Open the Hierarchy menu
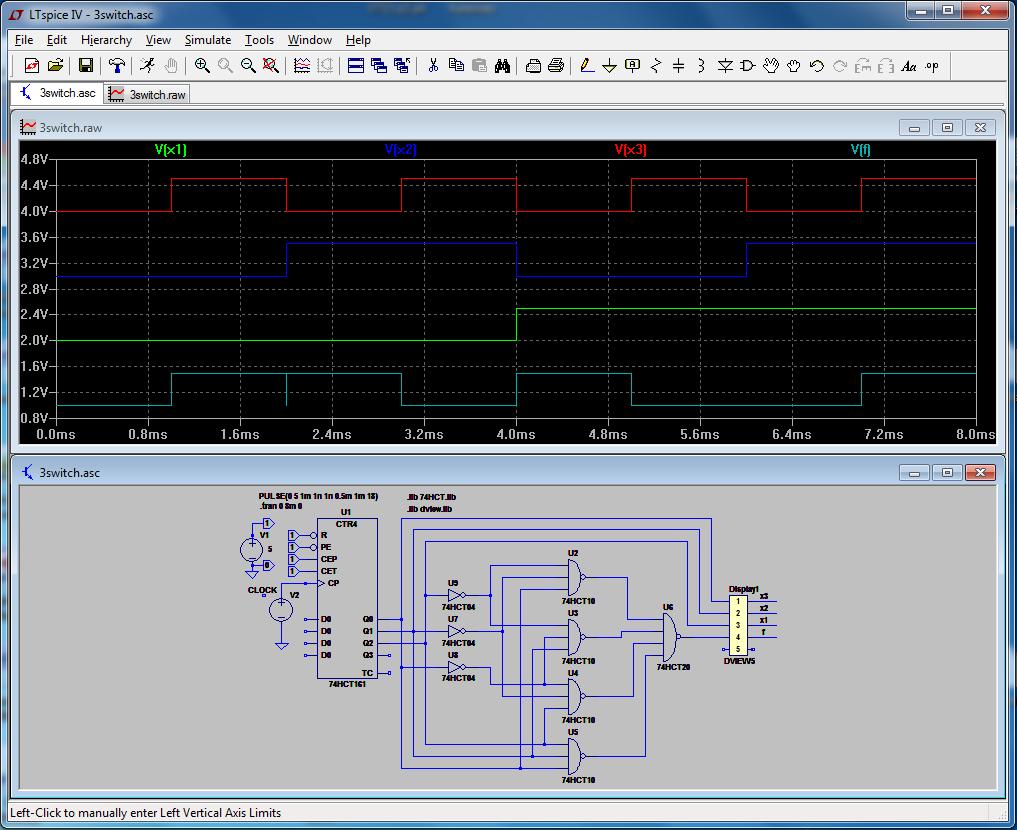Image resolution: width=1017 pixels, height=830 pixels. (x=106, y=40)
